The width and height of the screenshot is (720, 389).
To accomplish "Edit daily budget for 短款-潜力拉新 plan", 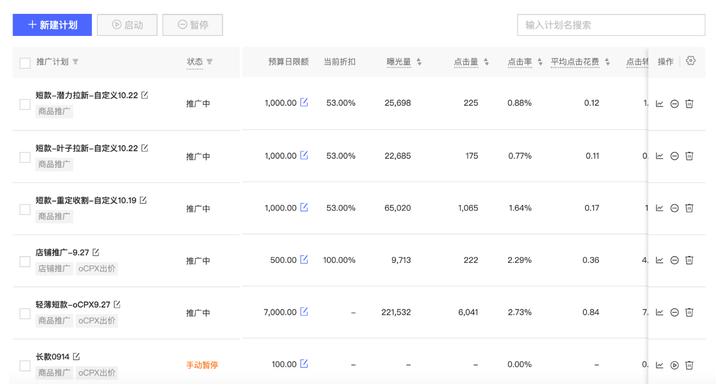I will [304, 102].
